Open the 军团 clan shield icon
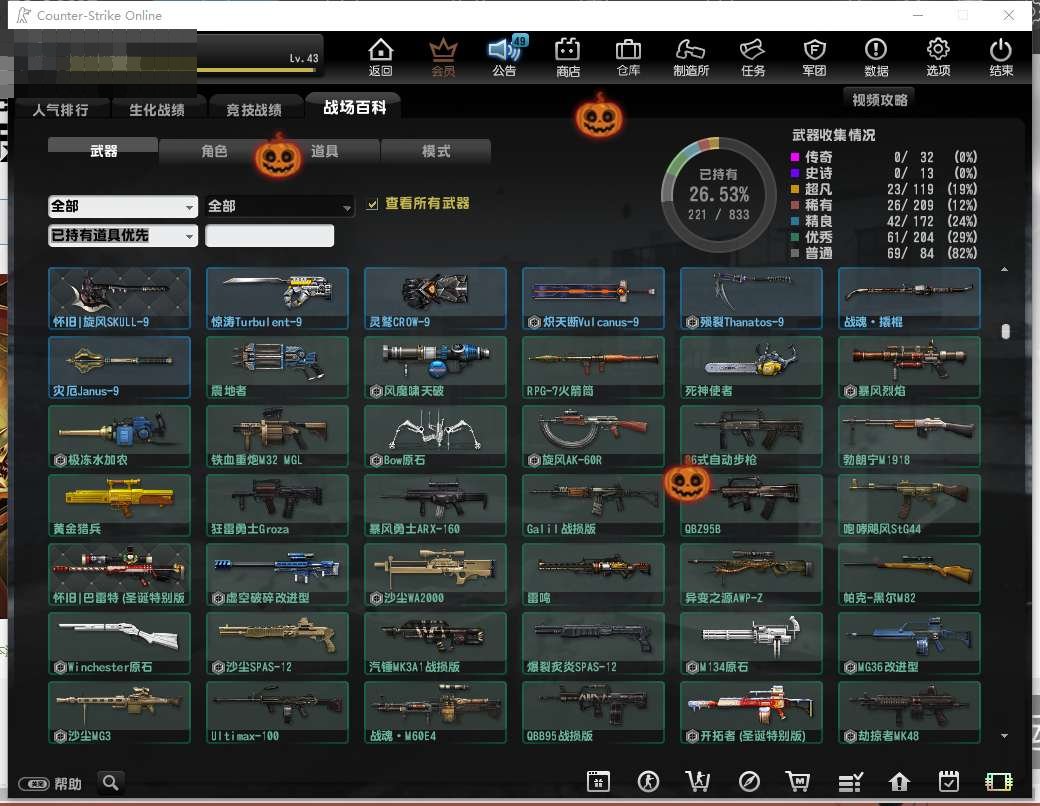1040x806 pixels. (814, 57)
